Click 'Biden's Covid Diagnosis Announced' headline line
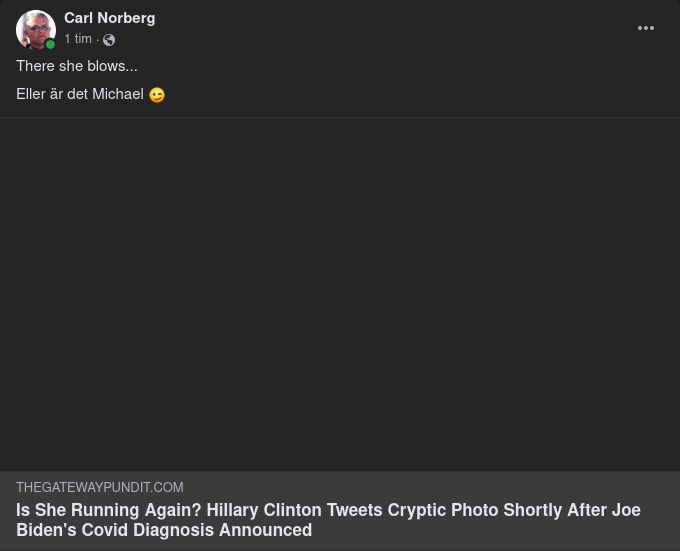The height and width of the screenshot is (551, 680). [164, 530]
